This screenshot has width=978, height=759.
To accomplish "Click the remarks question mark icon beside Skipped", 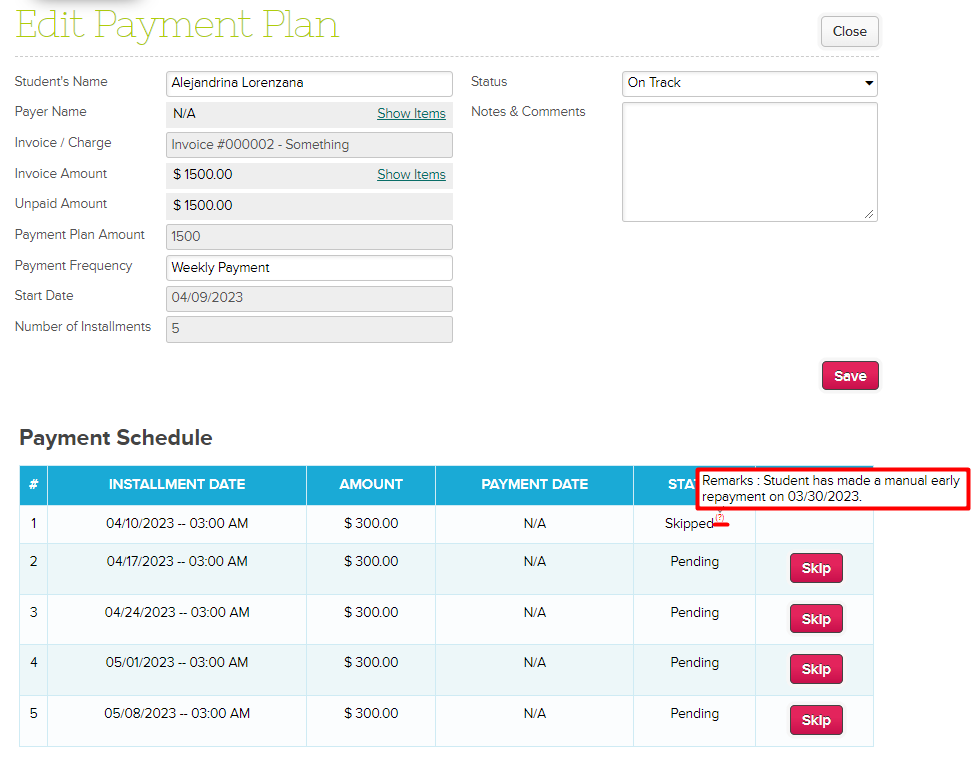I will click(719, 517).
